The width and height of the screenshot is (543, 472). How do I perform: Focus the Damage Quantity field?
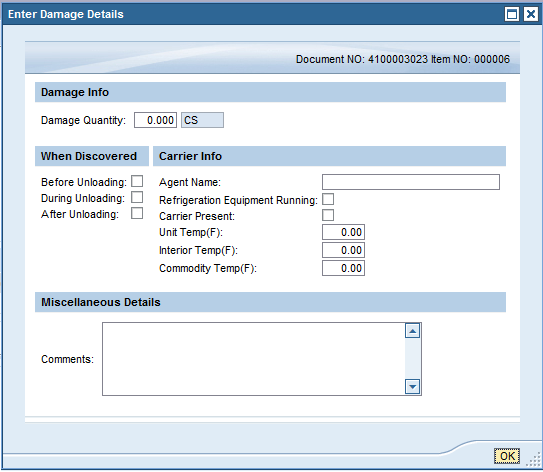(155, 120)
